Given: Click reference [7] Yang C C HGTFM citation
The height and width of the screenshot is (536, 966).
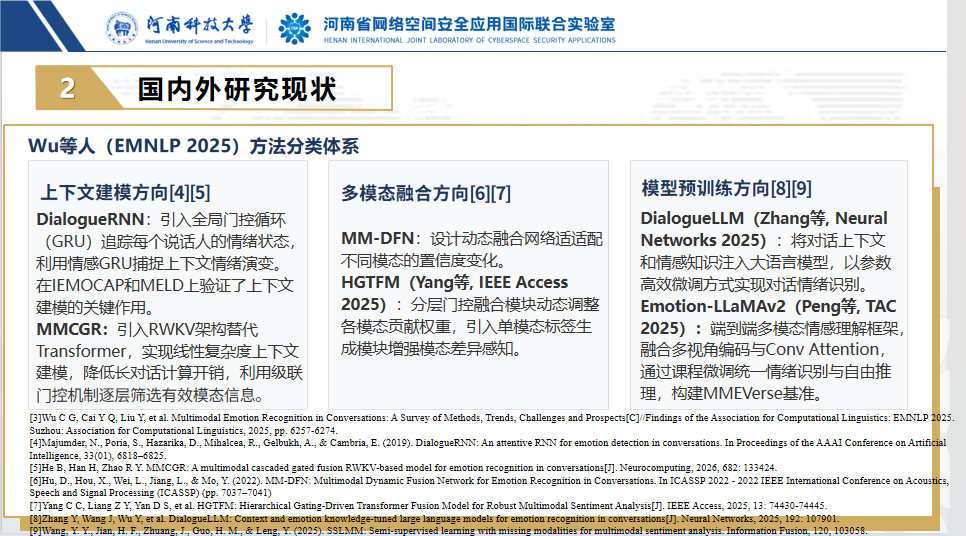Looking at the screenshot, I should (428, 505).
